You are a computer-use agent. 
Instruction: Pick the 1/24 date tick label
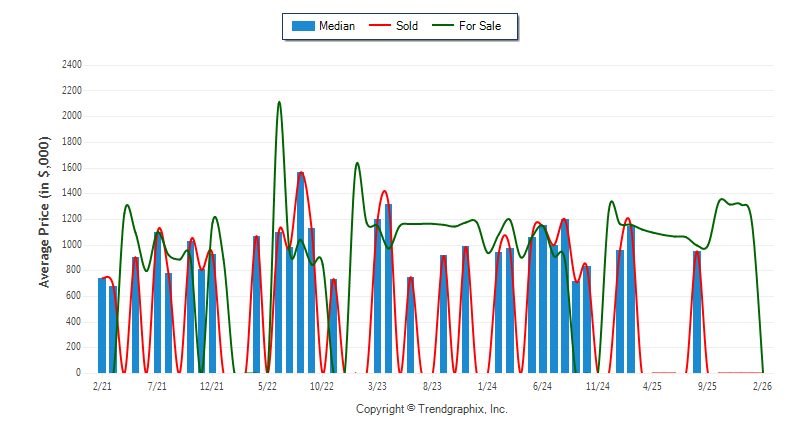pyautogui.click(x=487, y=385)
